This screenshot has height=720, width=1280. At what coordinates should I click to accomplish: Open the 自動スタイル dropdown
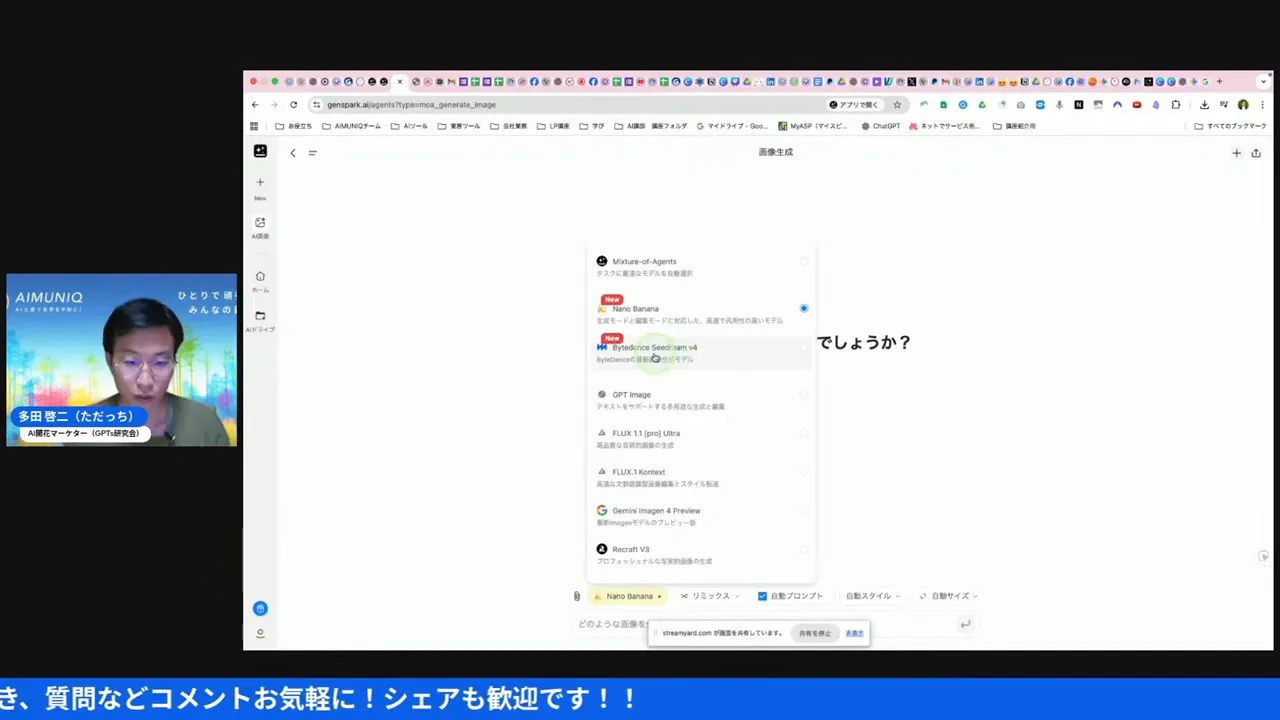tap(872, 596)
